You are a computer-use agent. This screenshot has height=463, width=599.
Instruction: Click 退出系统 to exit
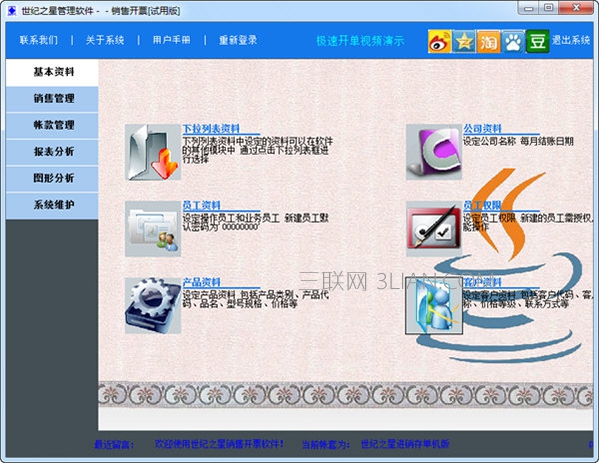(x=571, y=40)
